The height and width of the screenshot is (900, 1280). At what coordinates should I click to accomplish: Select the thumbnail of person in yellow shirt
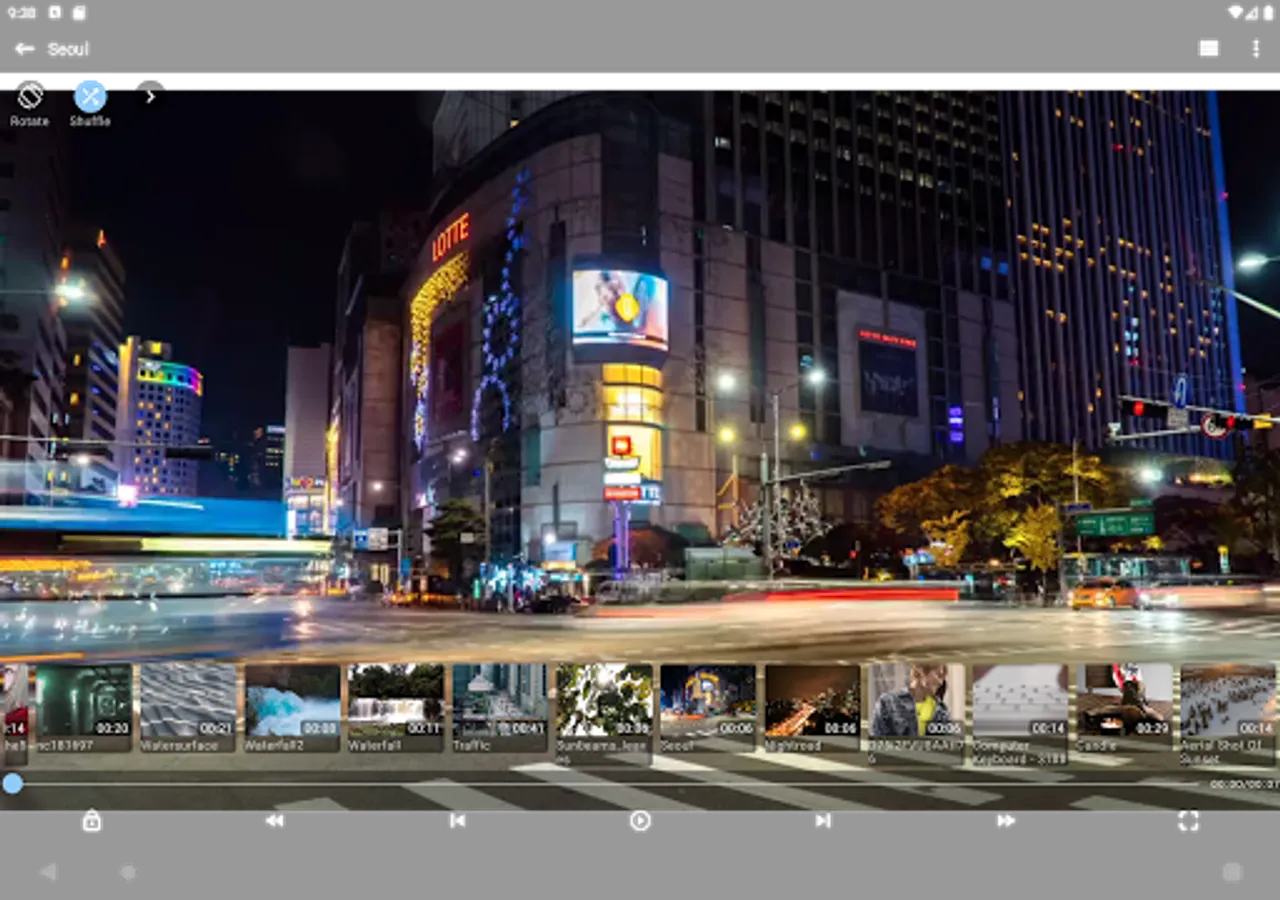pyautogui.click(x=916, y=714)
